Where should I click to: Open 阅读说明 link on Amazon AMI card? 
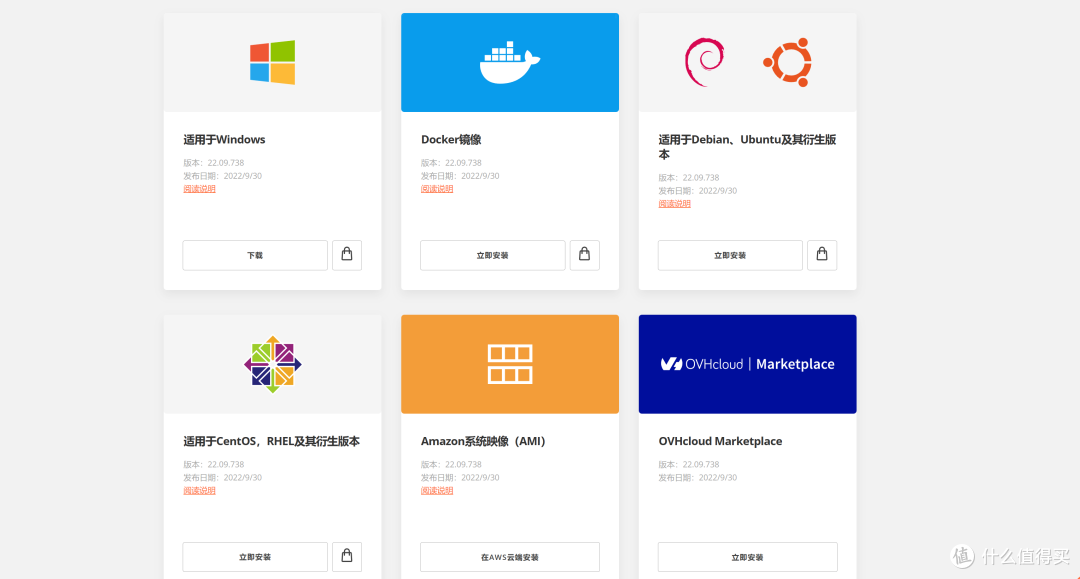(437, 490)
